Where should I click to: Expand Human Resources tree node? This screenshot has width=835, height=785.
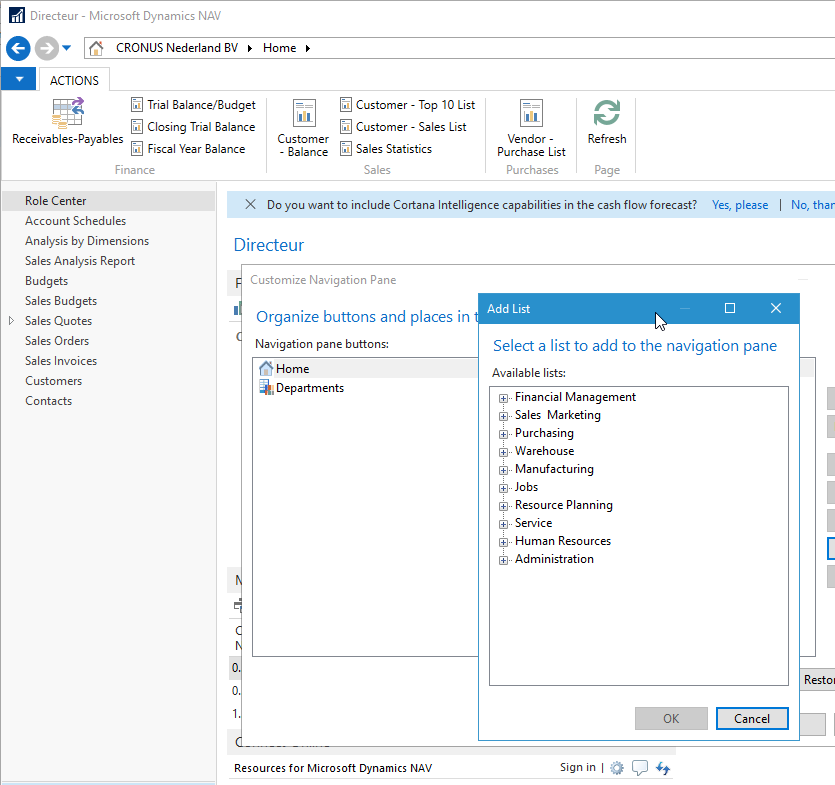point(503,542)
